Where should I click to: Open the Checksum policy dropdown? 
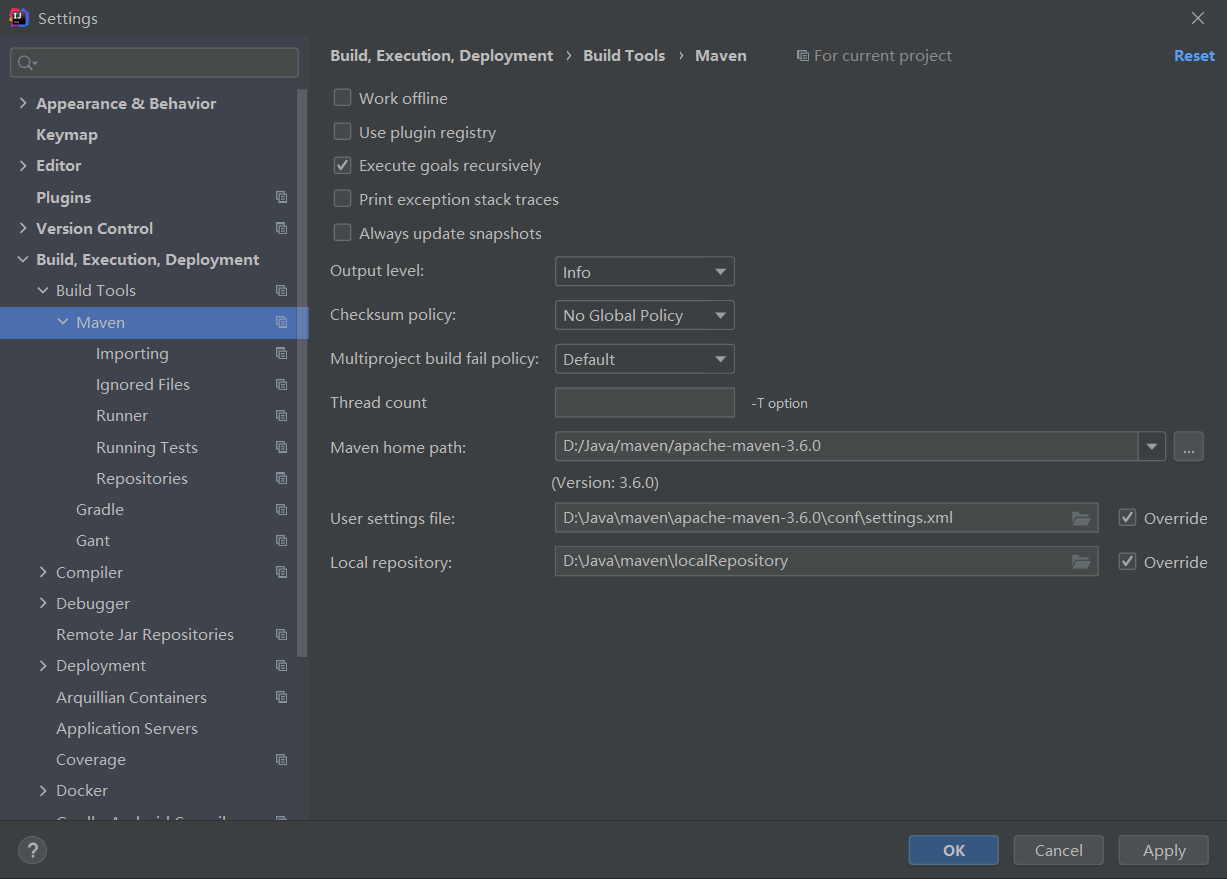click(x=645, y=315)
